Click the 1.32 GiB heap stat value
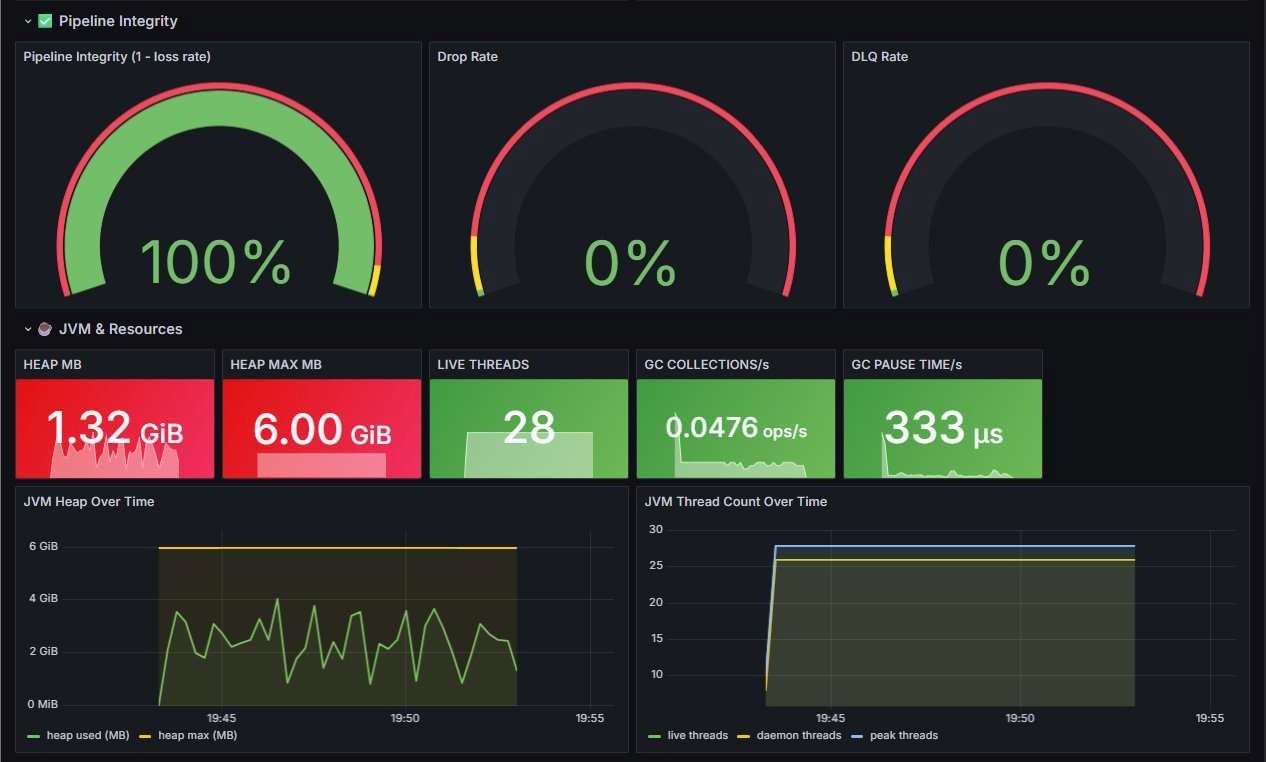Image resolution: width=1266 pixels, height=762 pixels. pyautogui.click(x=115, y=429)
